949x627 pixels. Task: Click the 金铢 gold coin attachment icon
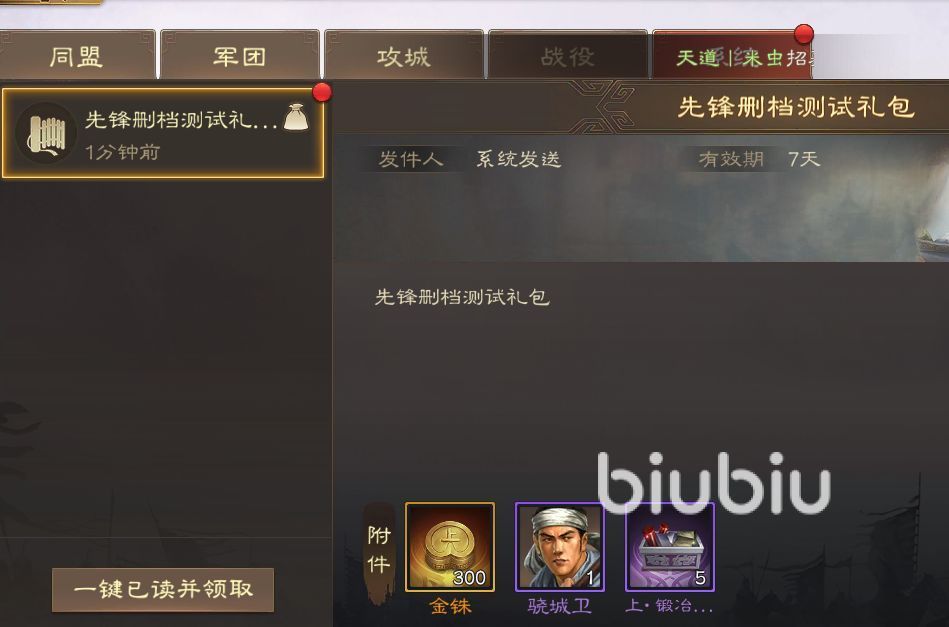450,547
